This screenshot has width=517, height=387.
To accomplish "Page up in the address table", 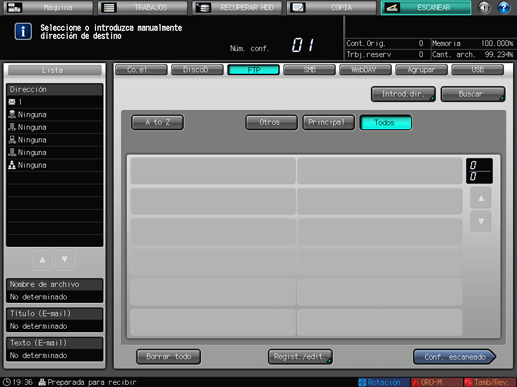I will click(481, 198).
